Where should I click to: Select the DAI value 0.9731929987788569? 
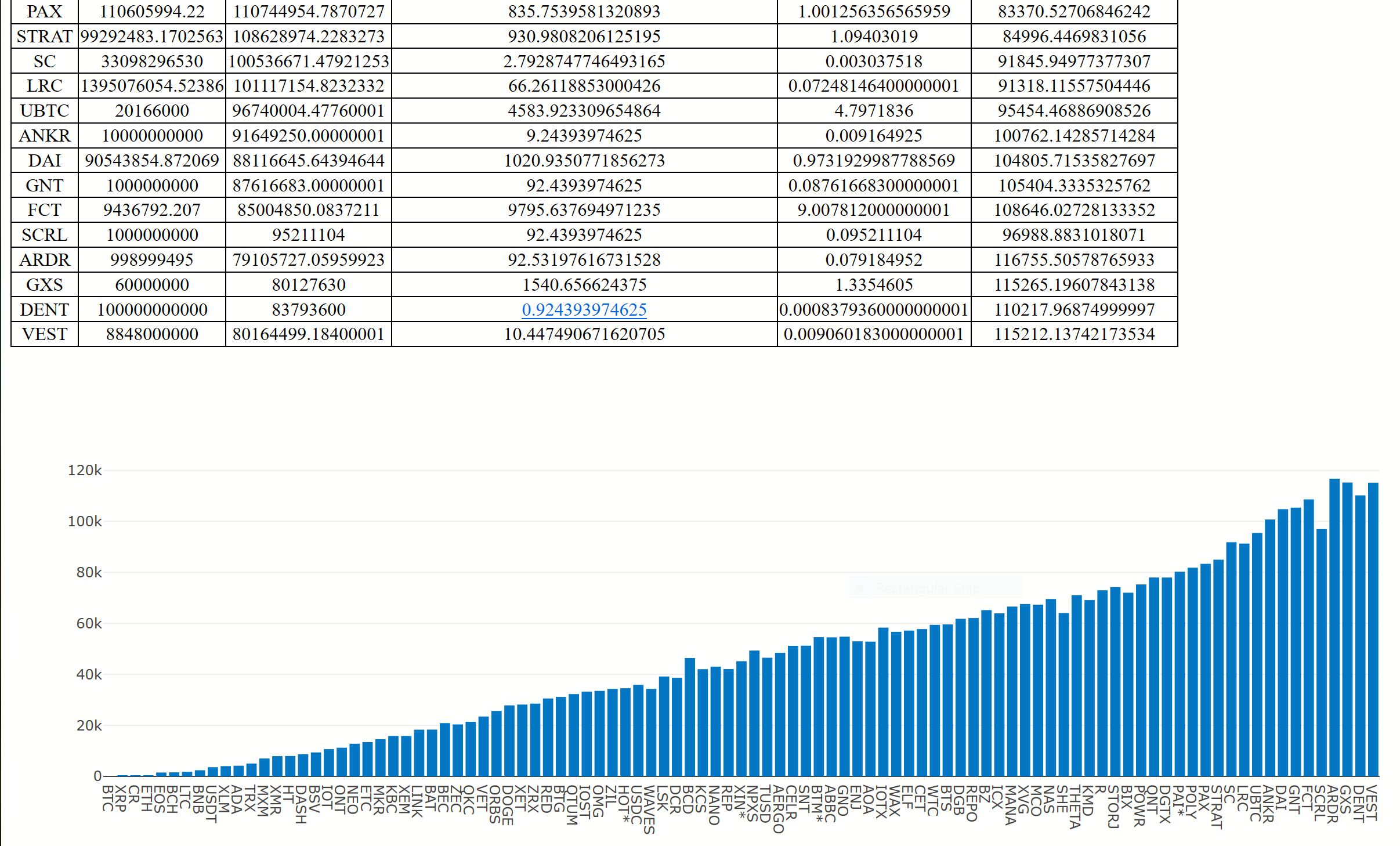pos(874,161)
